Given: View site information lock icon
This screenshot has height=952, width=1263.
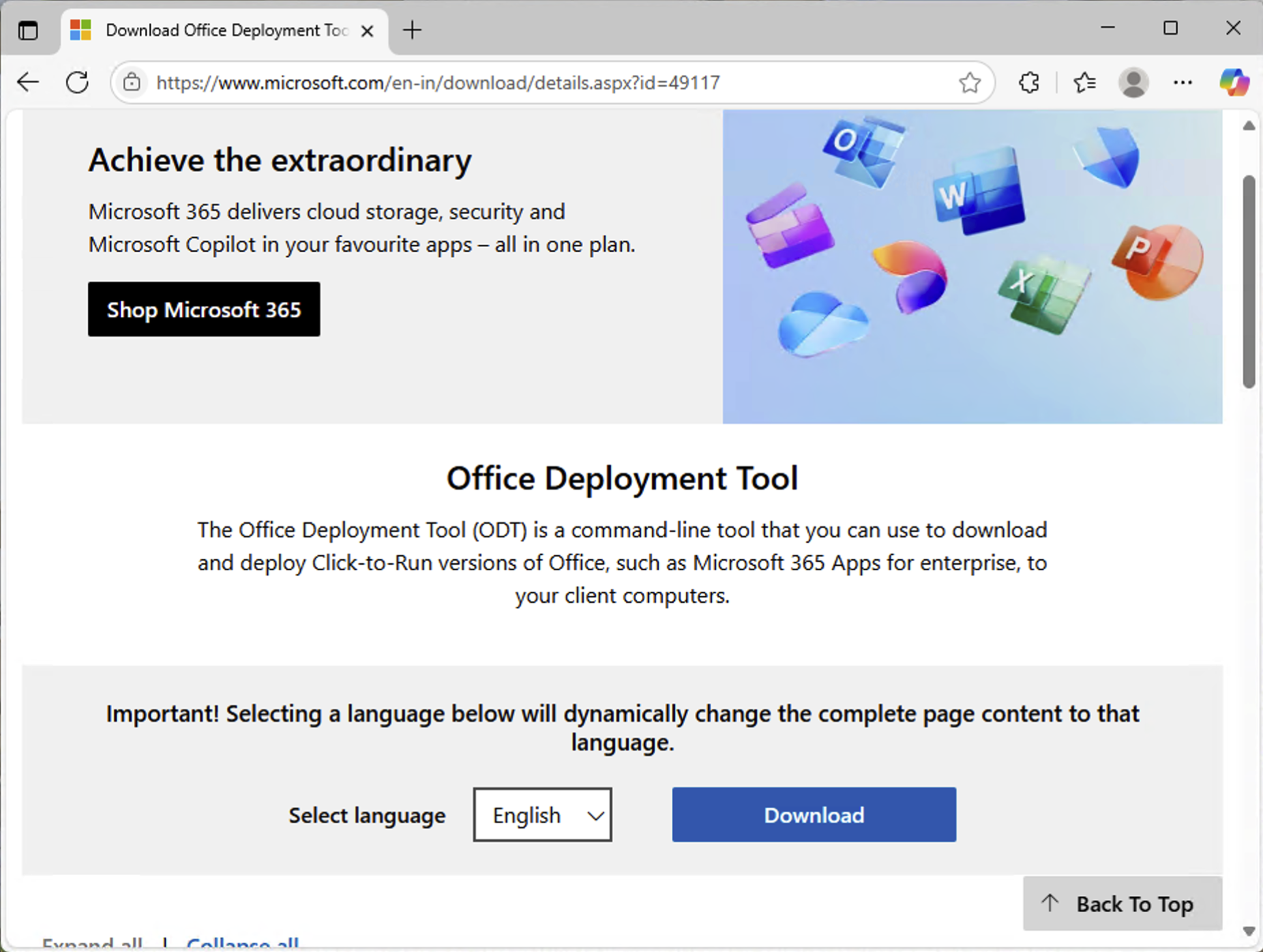Looking at the screenshot, I should (x=132, y=83).
